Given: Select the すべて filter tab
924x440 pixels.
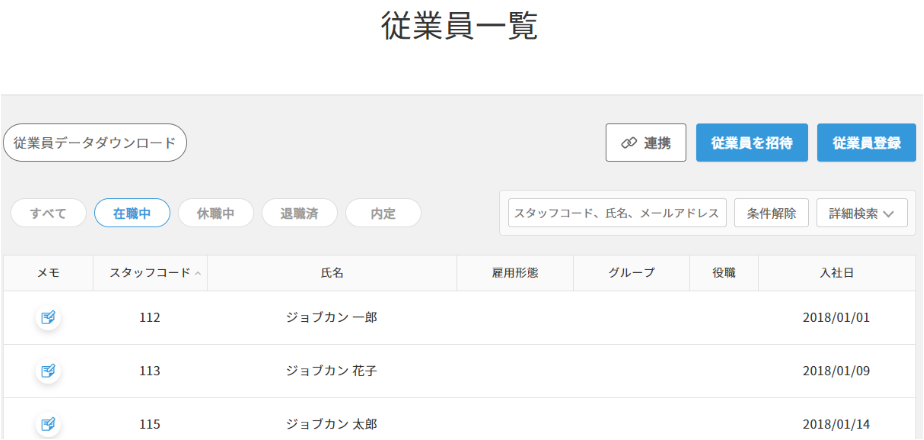Looking at the screenshot, I should point(48,213).
